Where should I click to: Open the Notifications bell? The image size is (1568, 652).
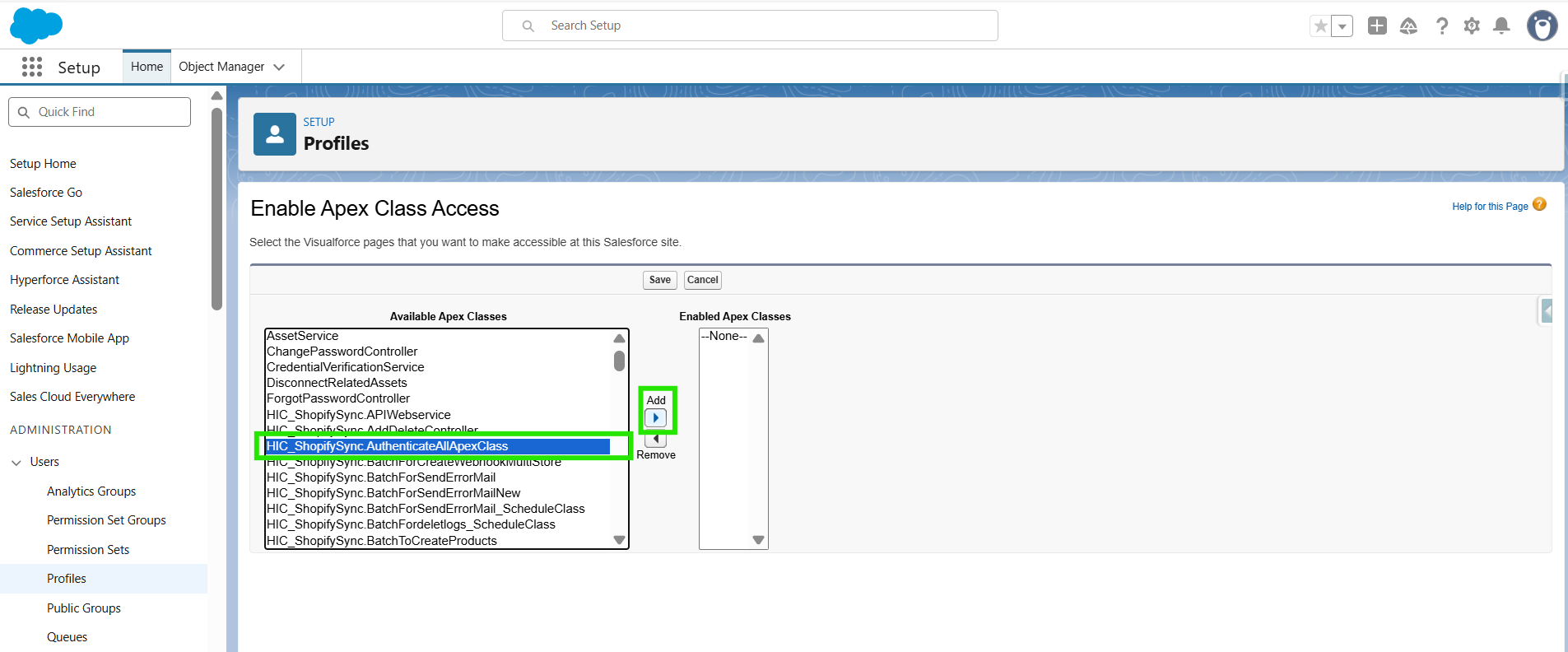[x=1501, y=26]
